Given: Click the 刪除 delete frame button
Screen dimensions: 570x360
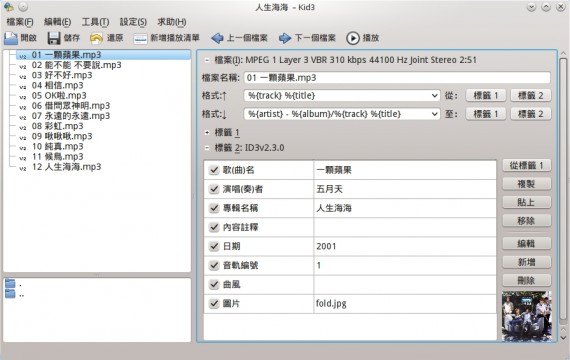Looking at the screenshot, I should [x=526, y=280].
